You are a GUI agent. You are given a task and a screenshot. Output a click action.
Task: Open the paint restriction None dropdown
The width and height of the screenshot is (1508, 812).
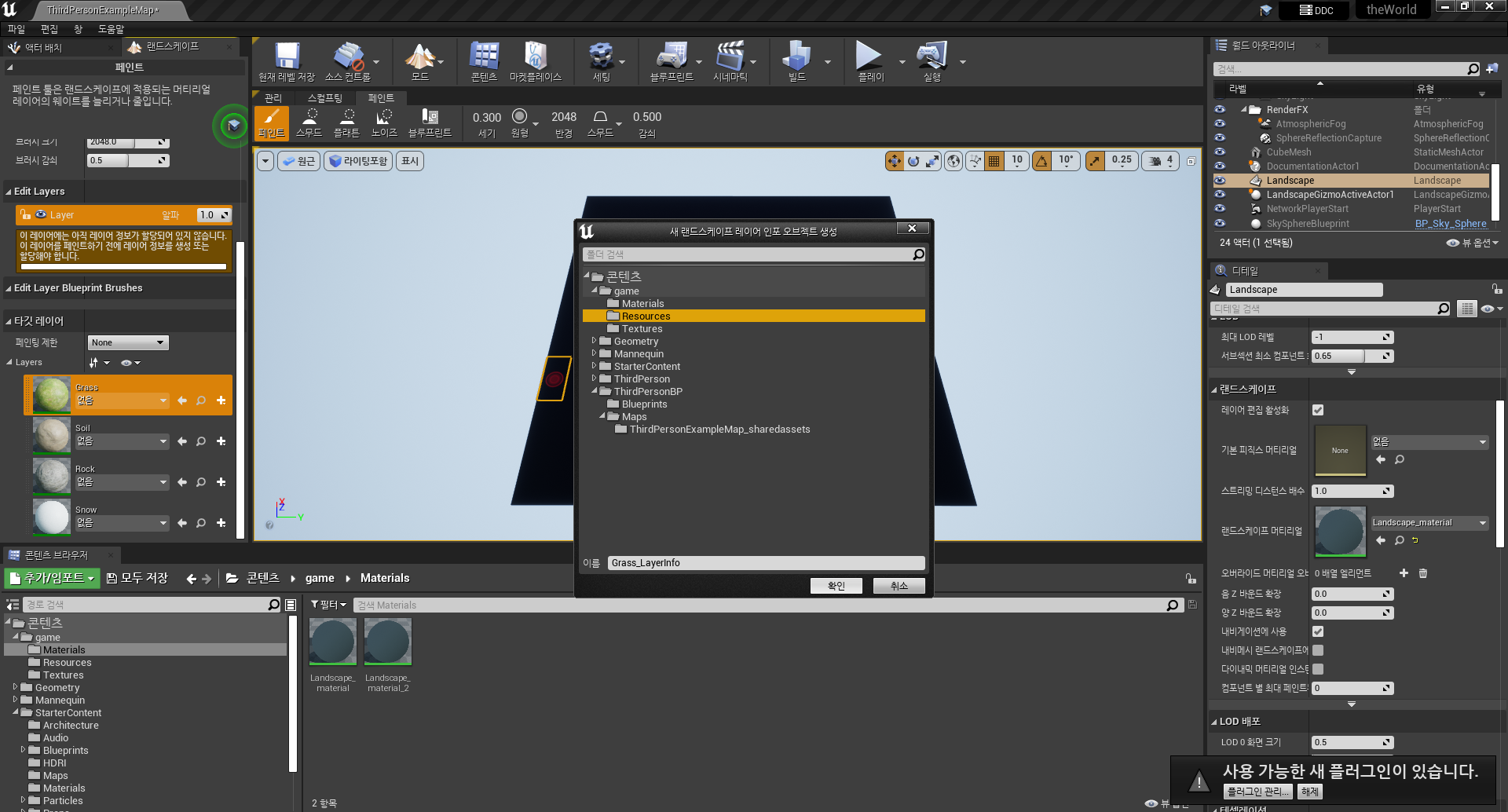(x=128, y=342)
